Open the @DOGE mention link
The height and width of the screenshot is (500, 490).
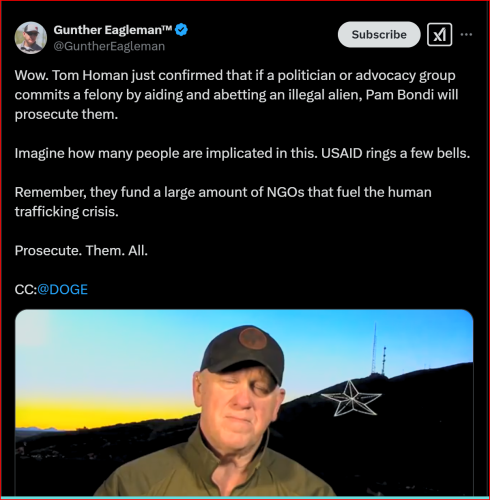point(62,289)
